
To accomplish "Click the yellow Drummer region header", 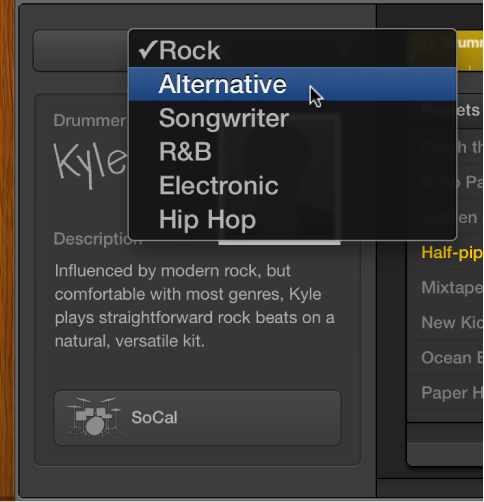I will pos(470,50).
